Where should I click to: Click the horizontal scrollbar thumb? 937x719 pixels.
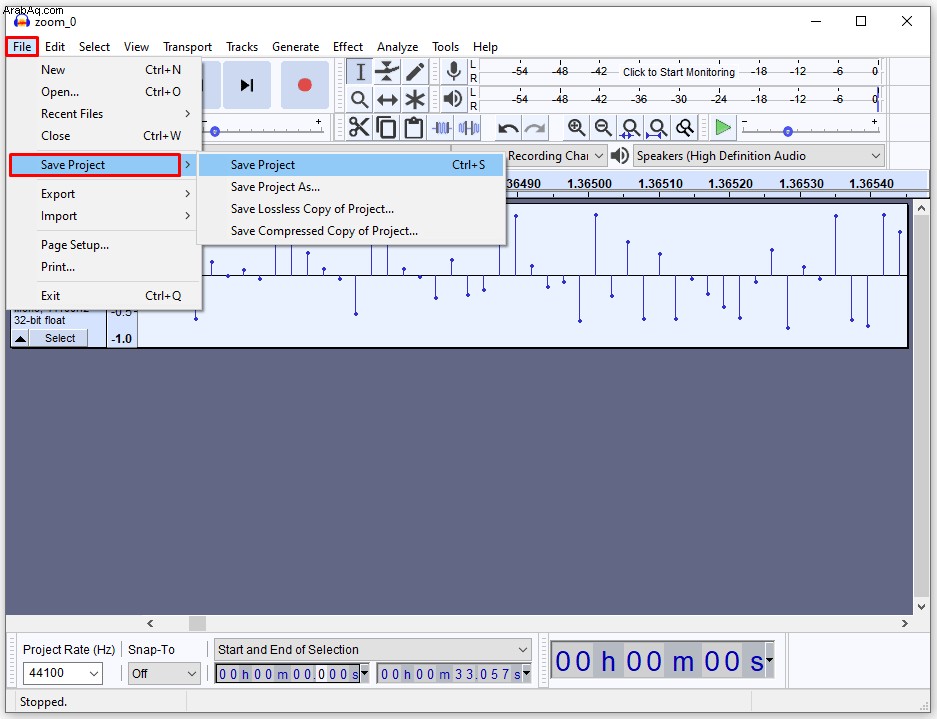point(197,623)
